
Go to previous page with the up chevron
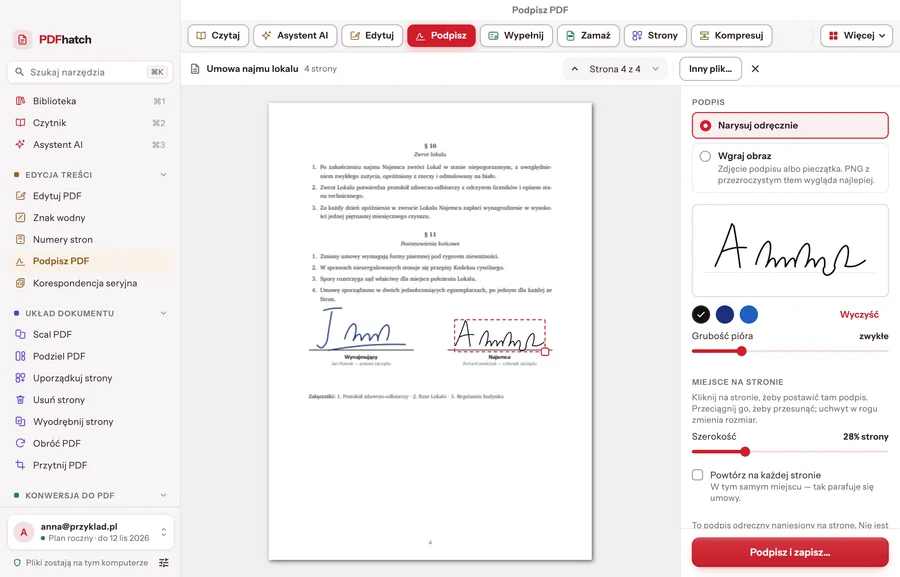point(575,69)
